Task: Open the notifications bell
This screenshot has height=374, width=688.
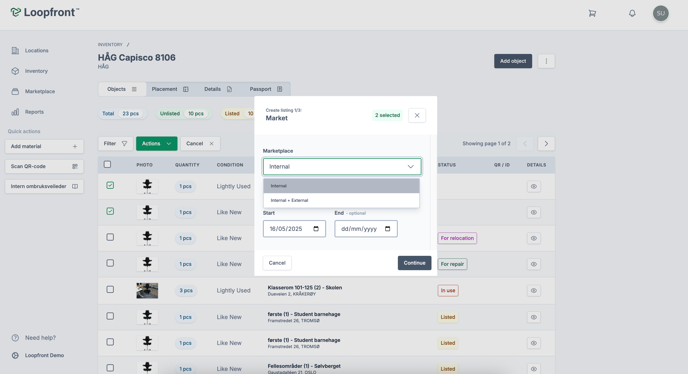Action: (632, 14)
